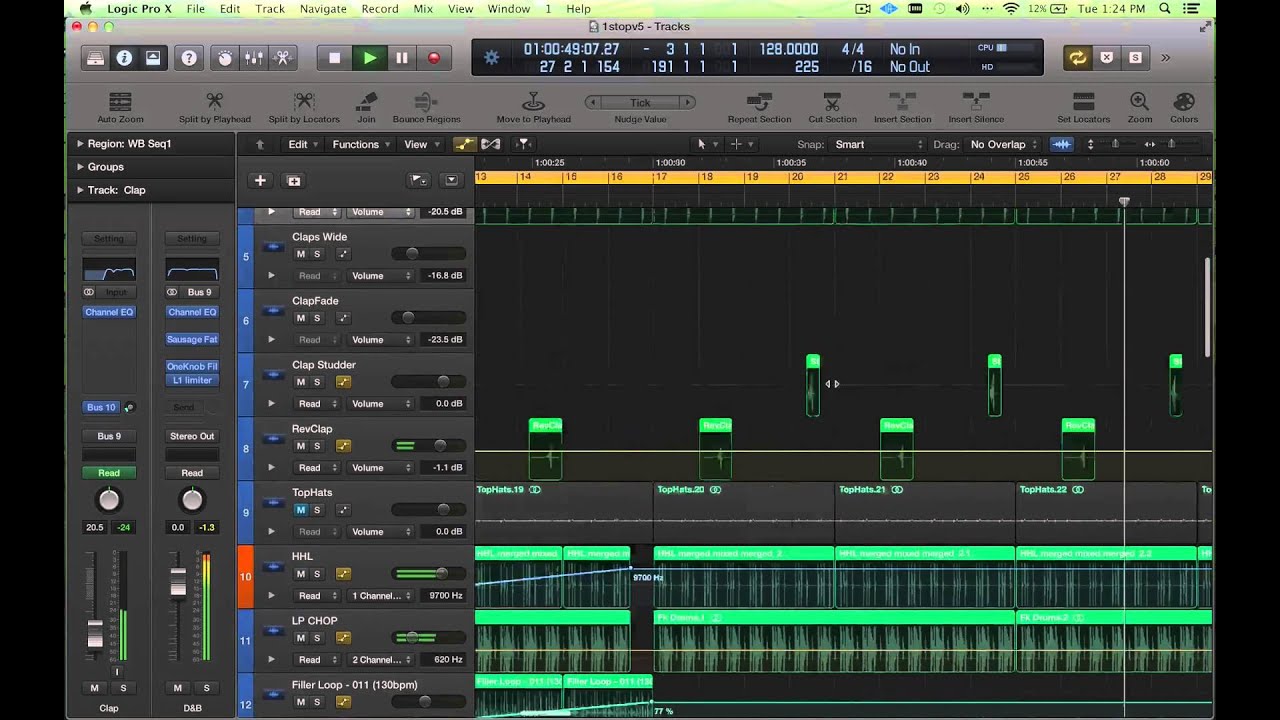Click the Nudge Value Tick field

point(640,102)
